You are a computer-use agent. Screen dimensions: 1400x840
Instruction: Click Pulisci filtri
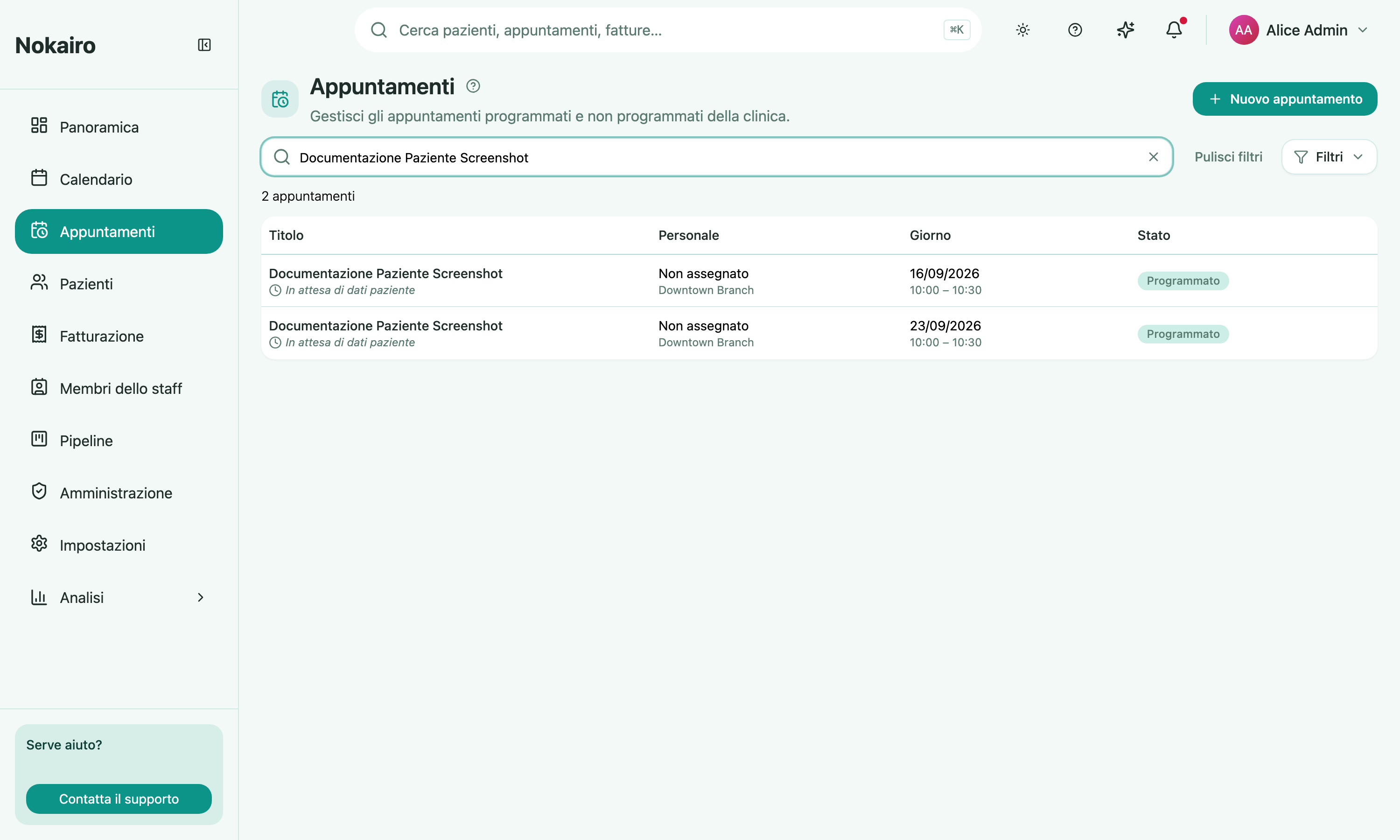[1228, 157]
